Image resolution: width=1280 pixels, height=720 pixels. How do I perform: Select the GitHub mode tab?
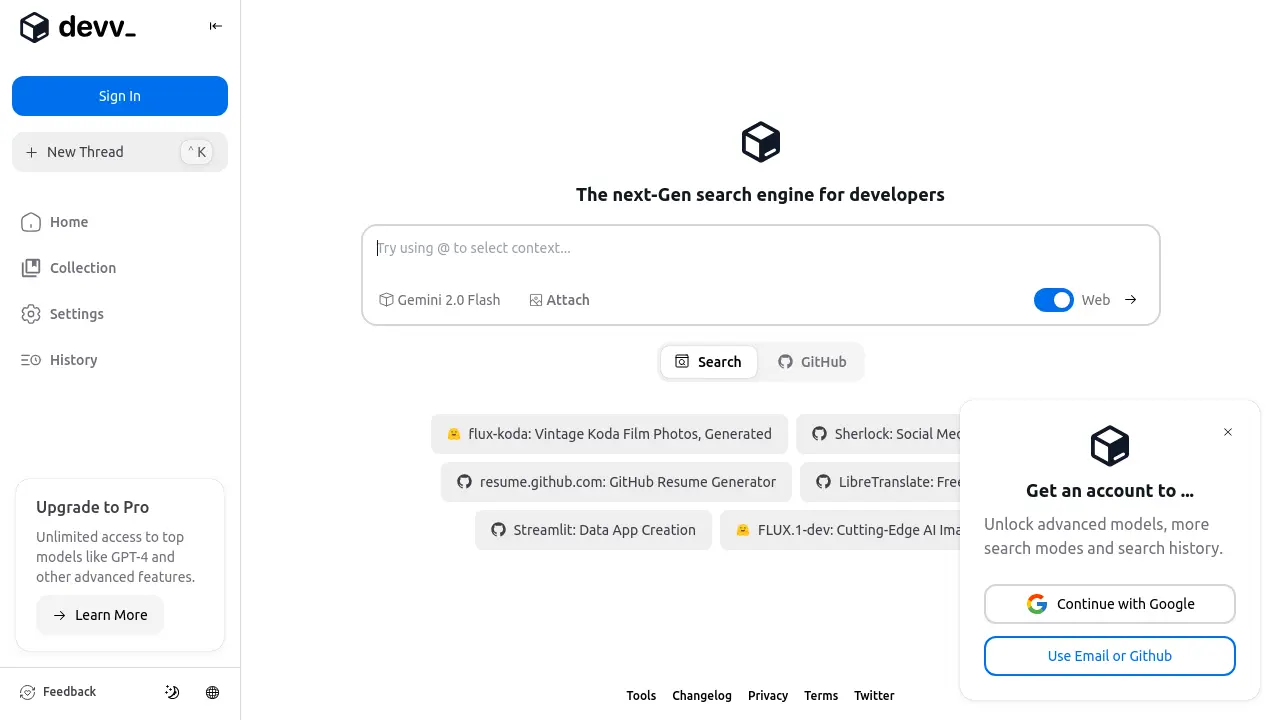812,362
